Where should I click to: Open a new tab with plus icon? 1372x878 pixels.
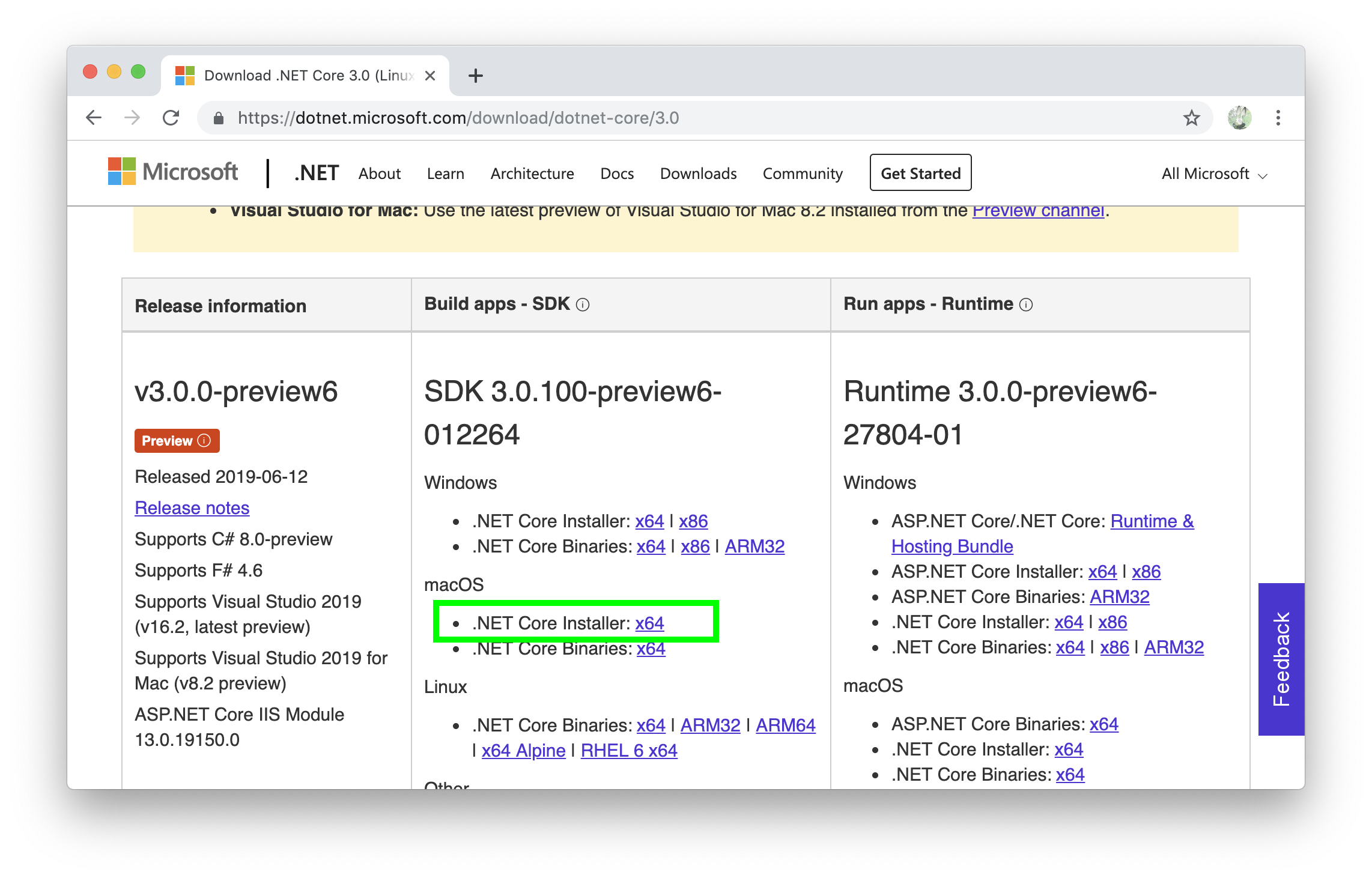[x=475, y=76]
